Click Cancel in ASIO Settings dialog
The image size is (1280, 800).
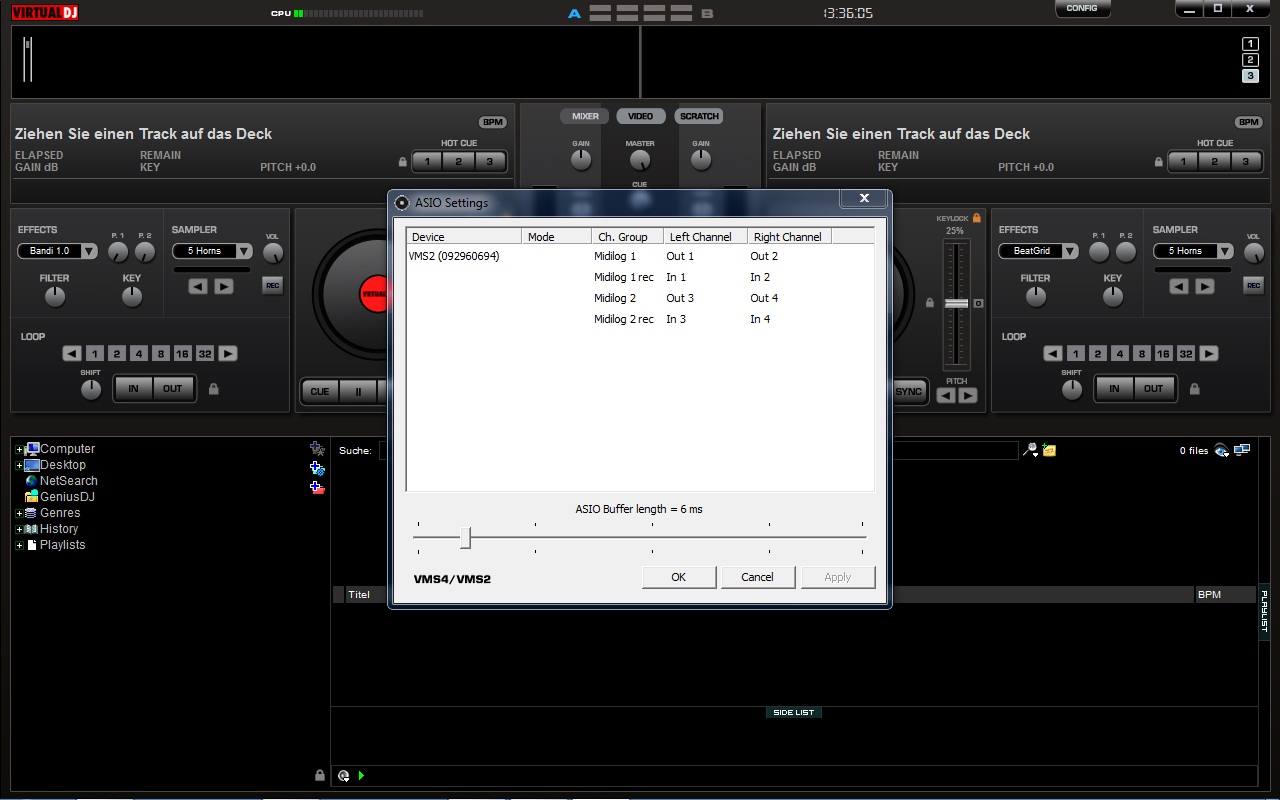point(757,577)
